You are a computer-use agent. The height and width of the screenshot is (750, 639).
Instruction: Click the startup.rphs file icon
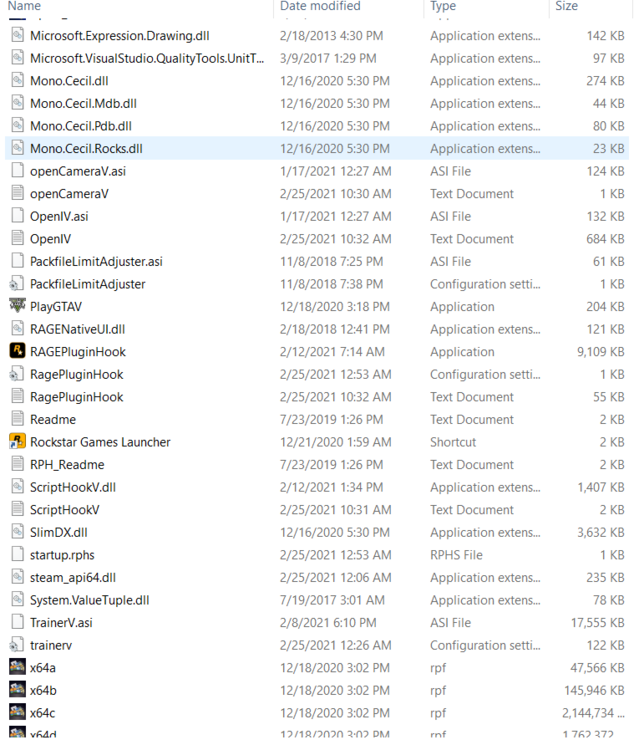click(18, 554)
